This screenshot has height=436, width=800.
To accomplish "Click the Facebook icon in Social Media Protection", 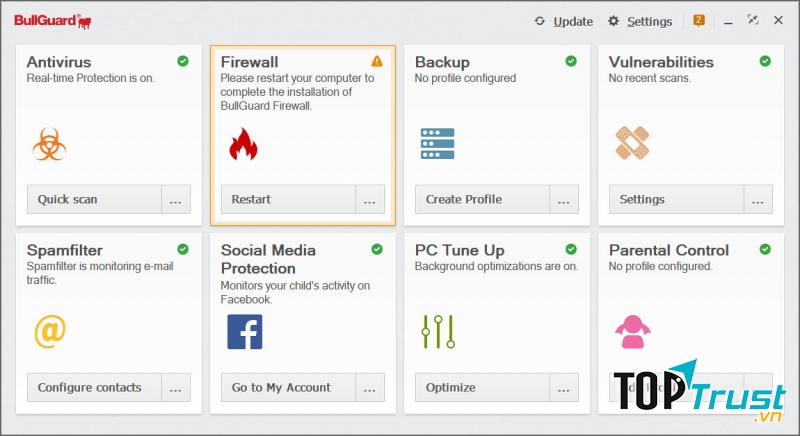I will (x=245, y=332).
